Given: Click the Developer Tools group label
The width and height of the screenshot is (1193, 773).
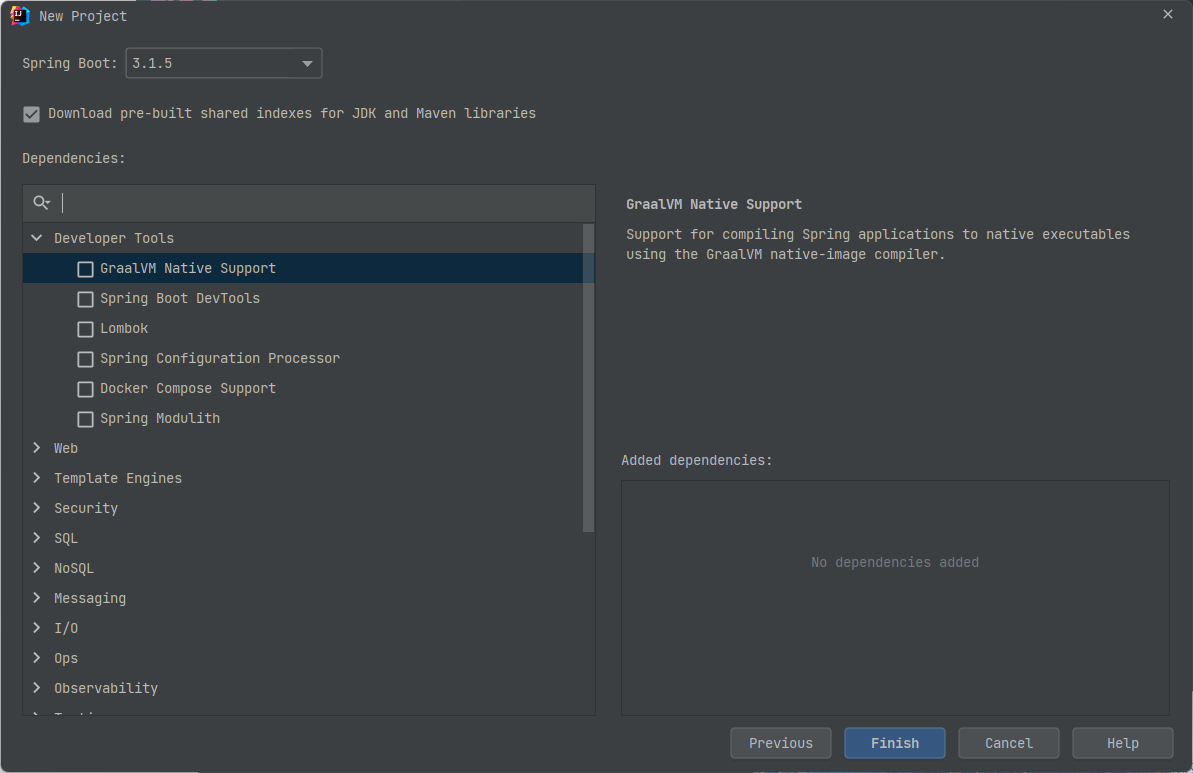Looking at the screenshot, I should click(x=114, y=238).
